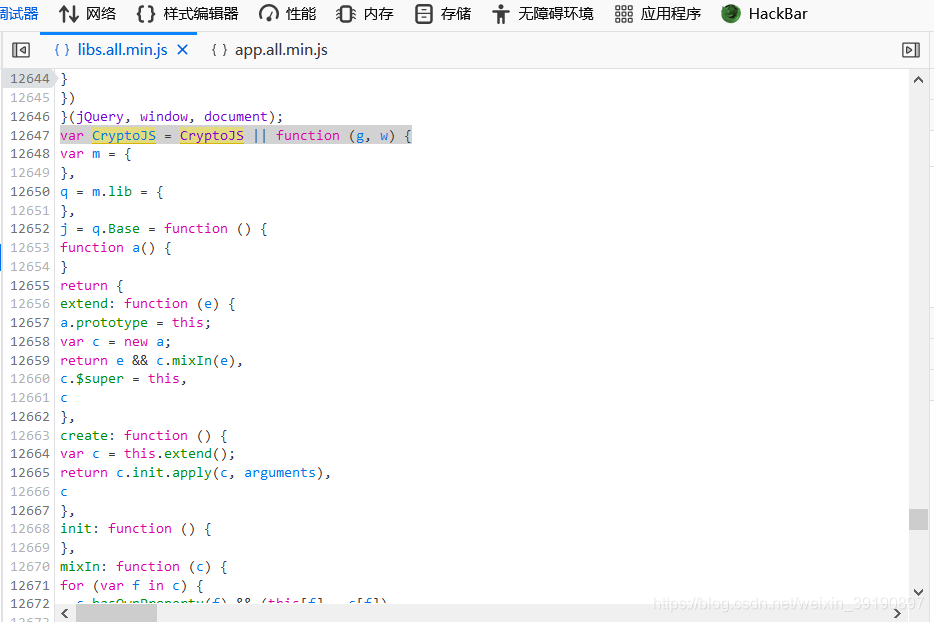Click 'document' in line 12646
934x622 pixels.
[236, 117]
